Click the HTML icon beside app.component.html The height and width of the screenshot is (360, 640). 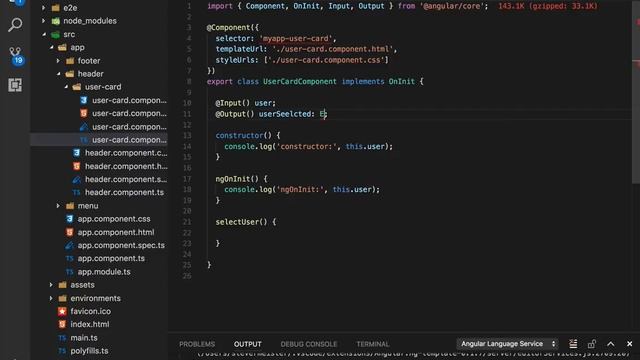[x=69, y=232]
